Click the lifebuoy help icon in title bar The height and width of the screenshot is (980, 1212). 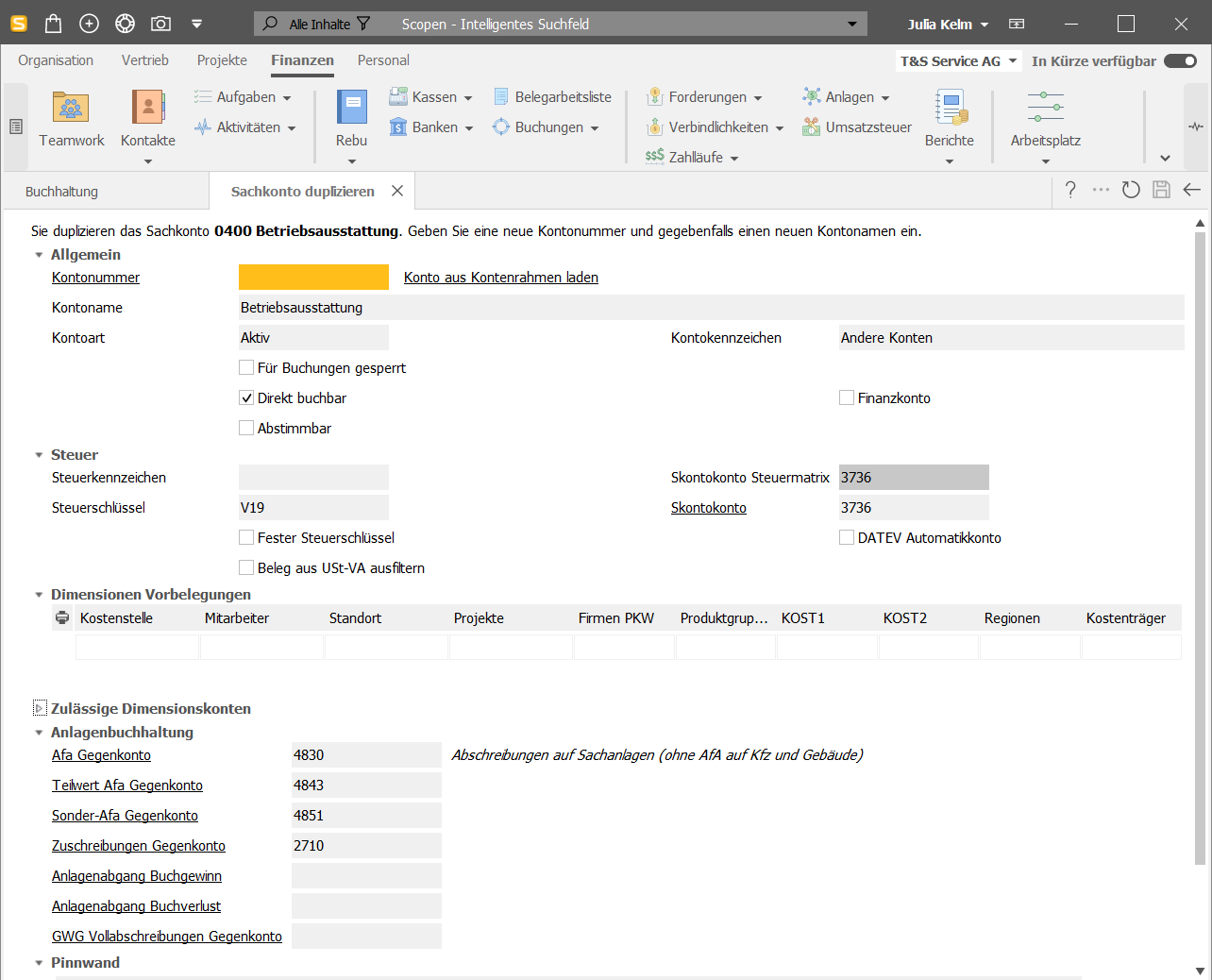point(125,24)
